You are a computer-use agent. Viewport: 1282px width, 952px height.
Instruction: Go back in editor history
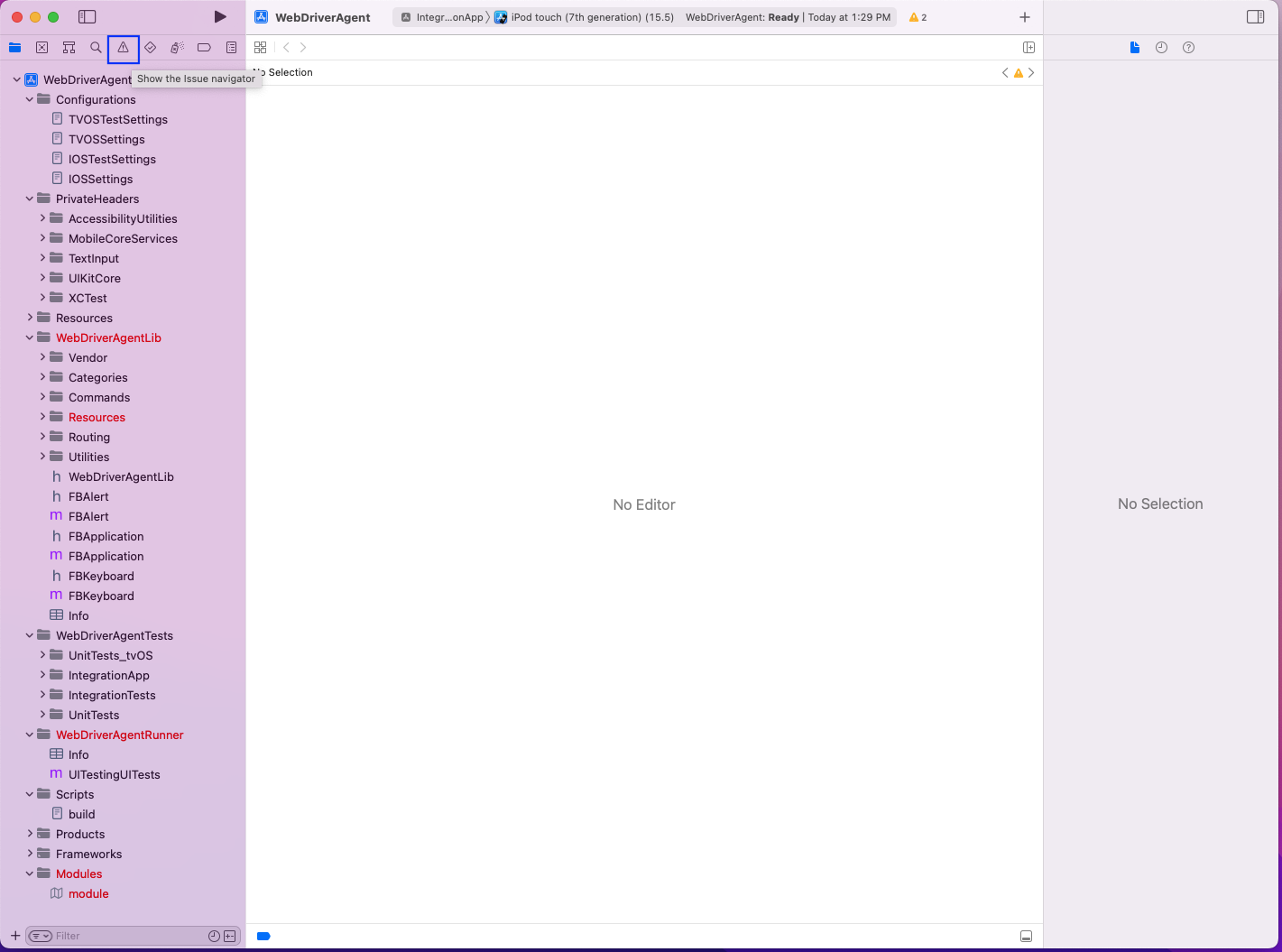(286, 48)
